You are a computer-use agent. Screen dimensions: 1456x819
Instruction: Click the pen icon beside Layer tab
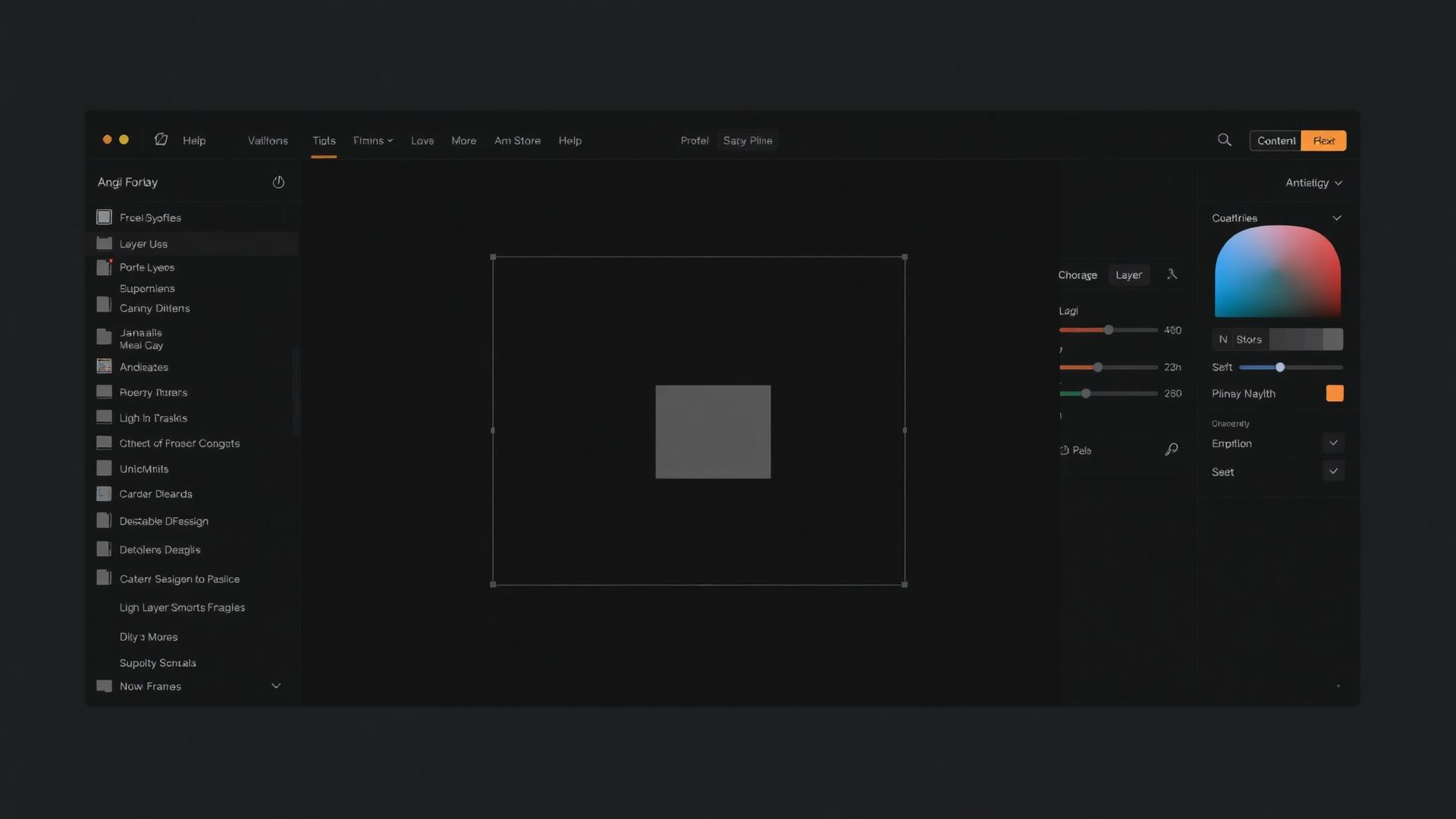pos(1172,275)
